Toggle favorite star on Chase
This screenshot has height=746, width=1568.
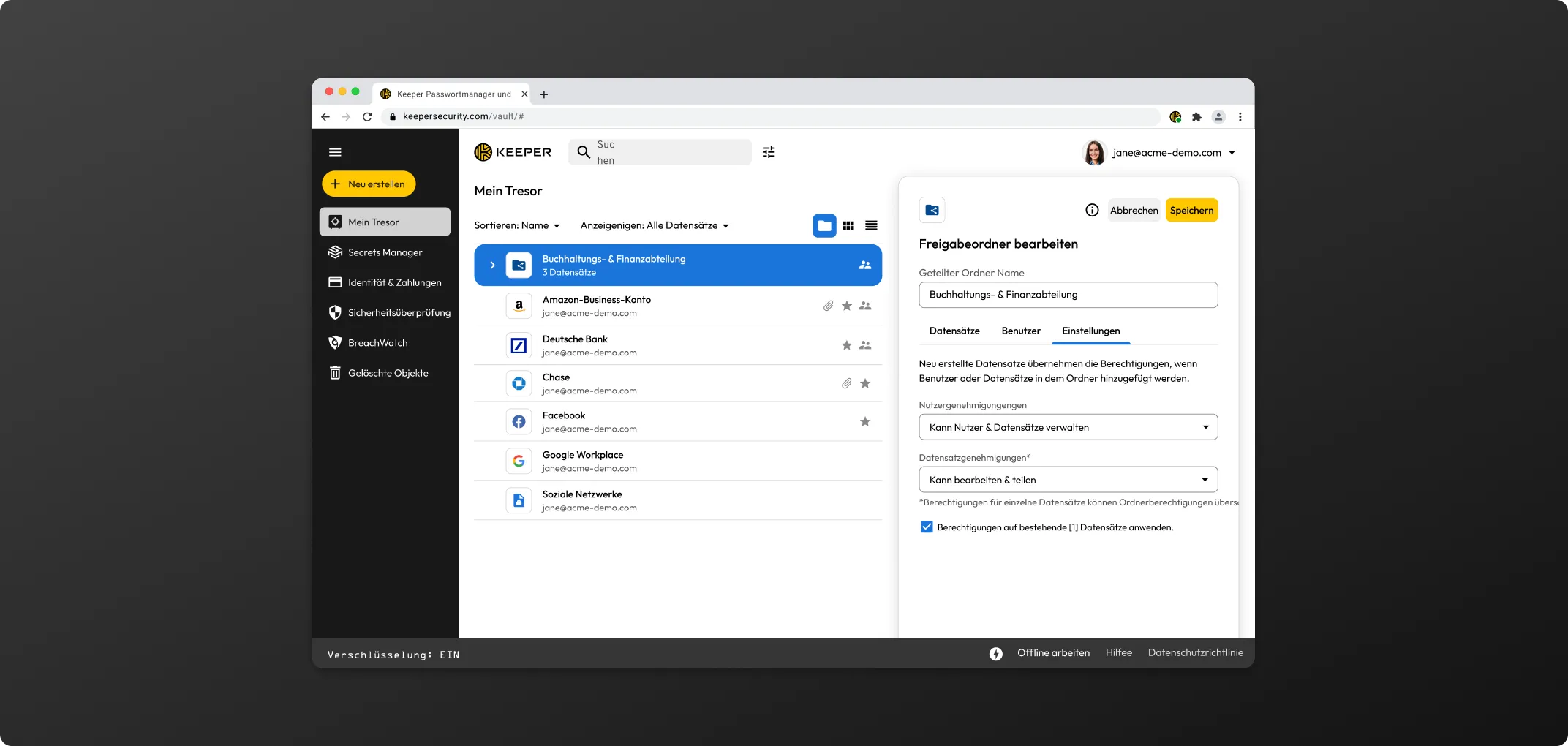(x=865, y=383)
